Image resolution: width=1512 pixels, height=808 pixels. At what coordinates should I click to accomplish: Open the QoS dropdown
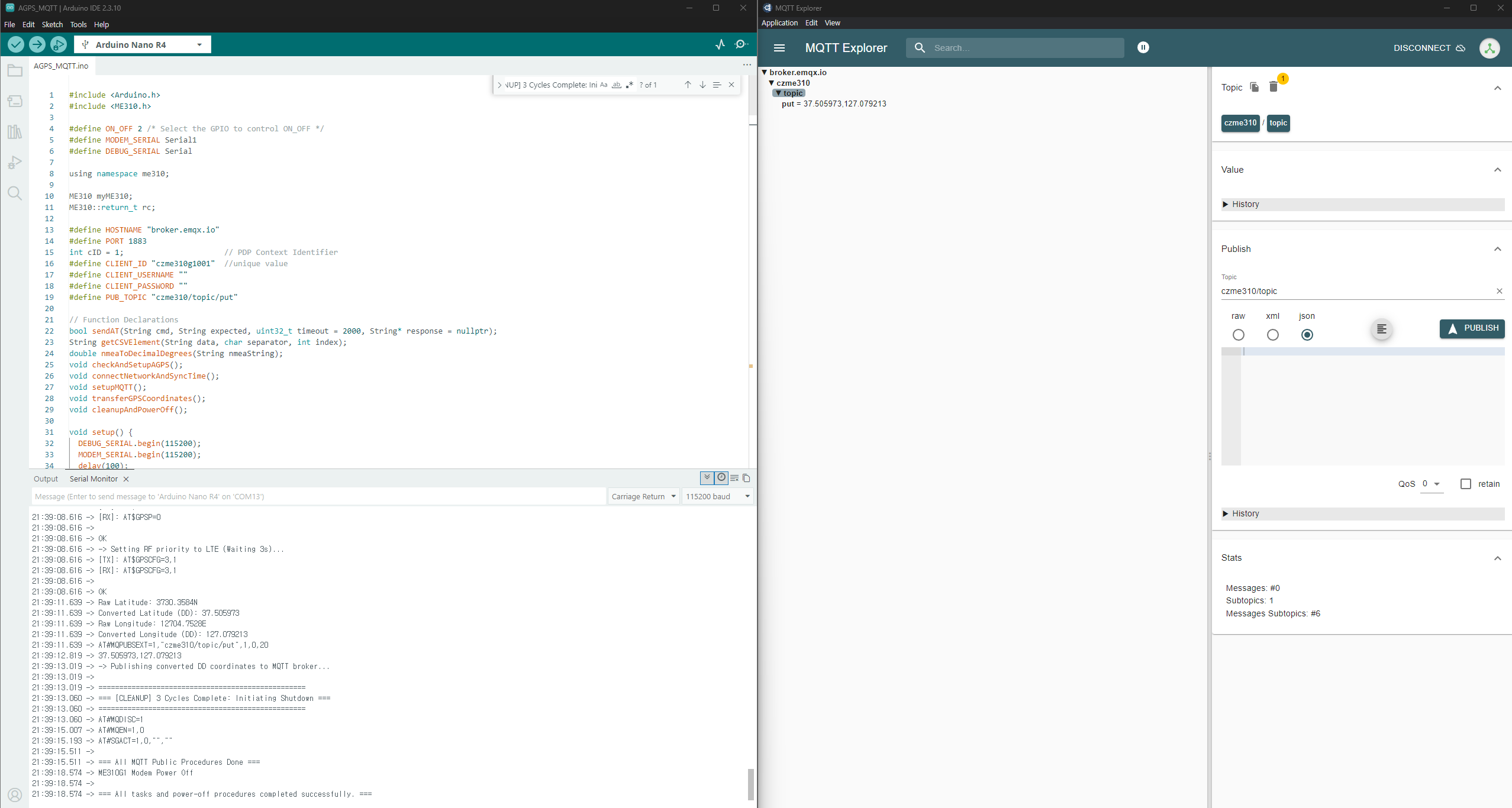pyautogui.click(x=1432, y=484)
